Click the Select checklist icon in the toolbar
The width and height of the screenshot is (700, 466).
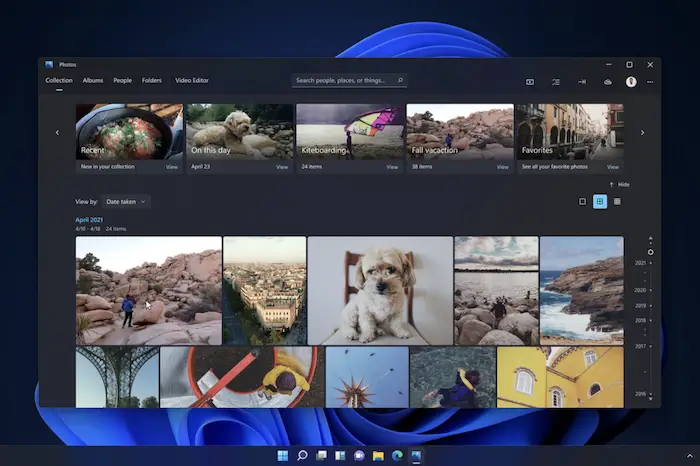coord(556,81)
